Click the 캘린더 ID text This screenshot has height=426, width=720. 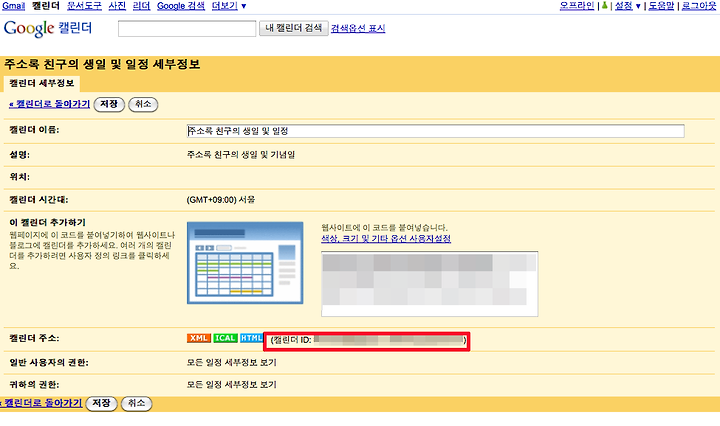368,340
